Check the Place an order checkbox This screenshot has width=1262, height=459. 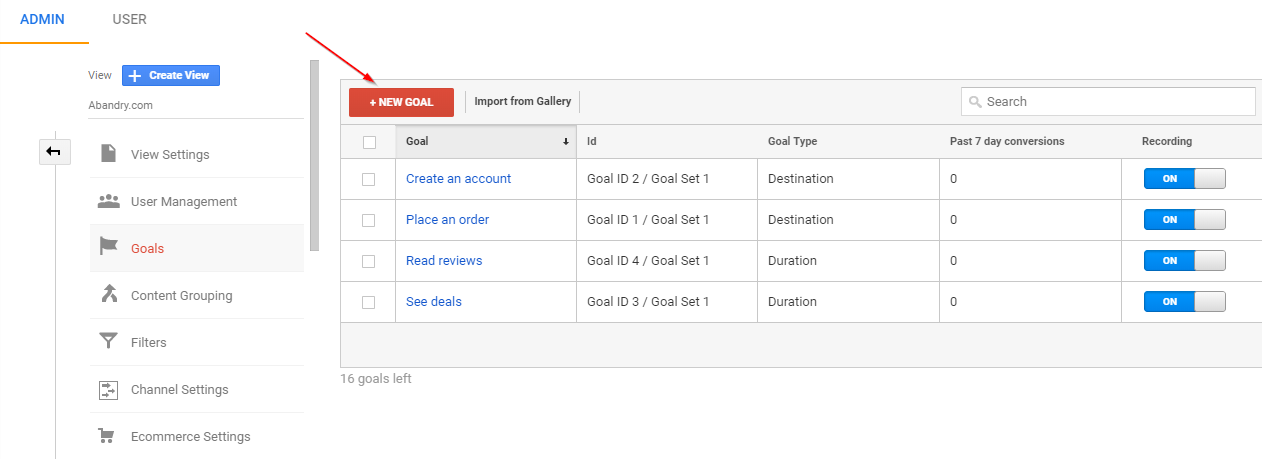[368, 220]
